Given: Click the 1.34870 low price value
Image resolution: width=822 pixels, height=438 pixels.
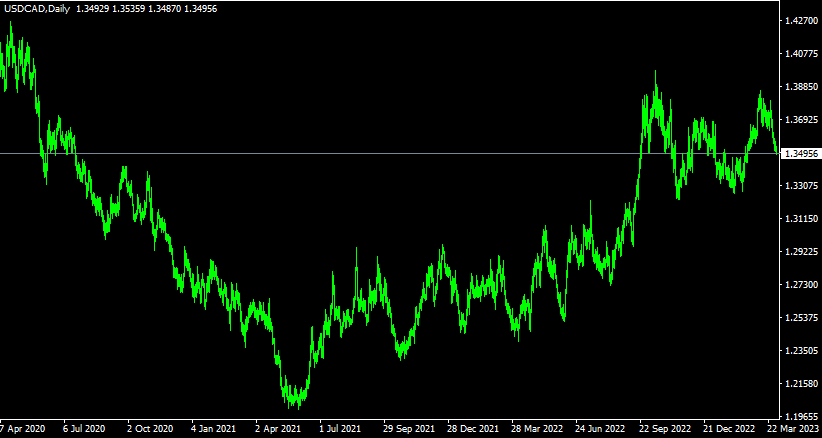Looking at the screenshot, I should tap(165, 9).
